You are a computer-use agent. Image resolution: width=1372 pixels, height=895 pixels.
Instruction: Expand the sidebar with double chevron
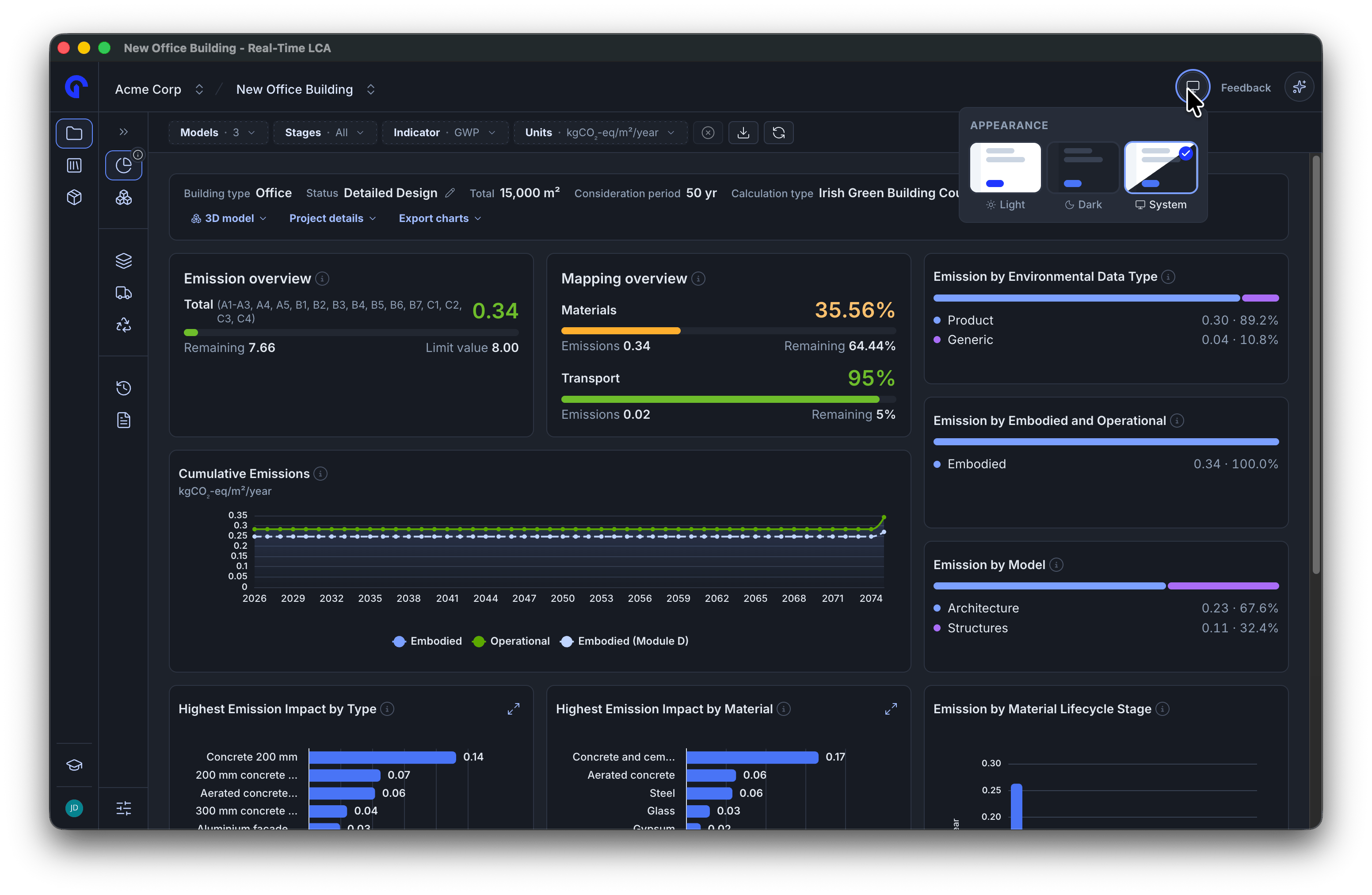pyautogui.click(x=123, y=132)
